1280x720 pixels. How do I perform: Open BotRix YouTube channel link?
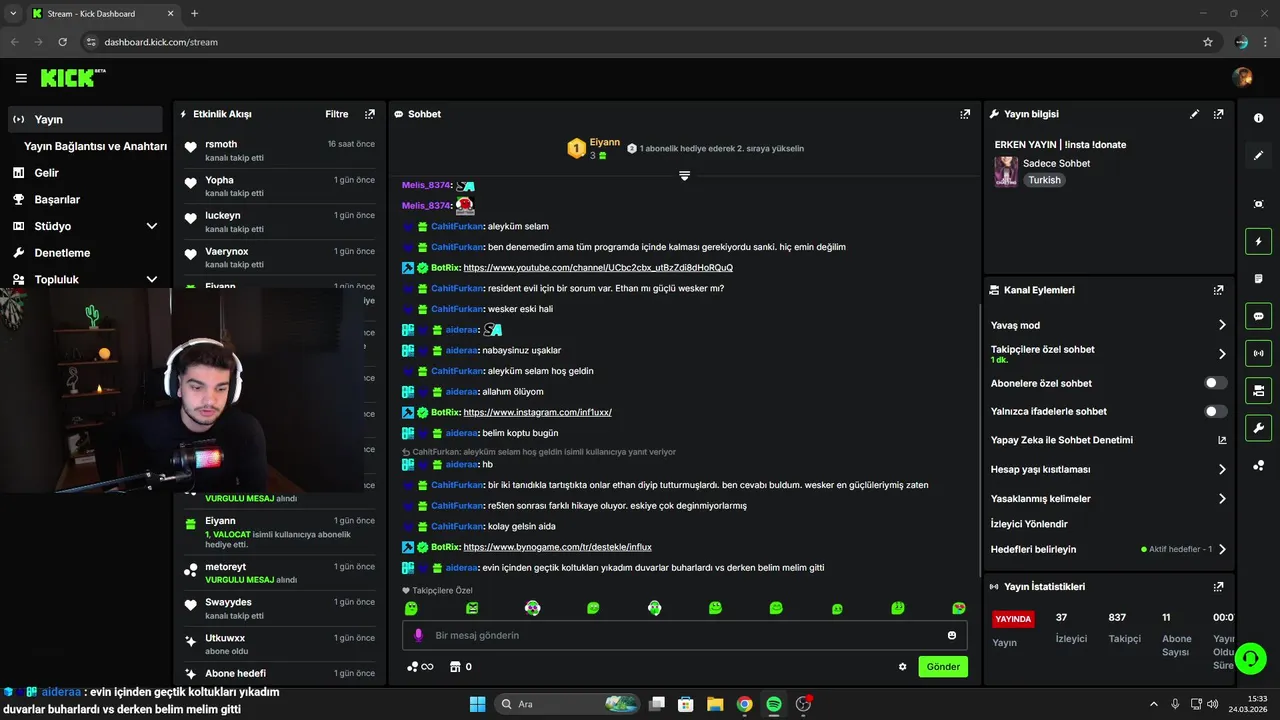coord(598,268)
